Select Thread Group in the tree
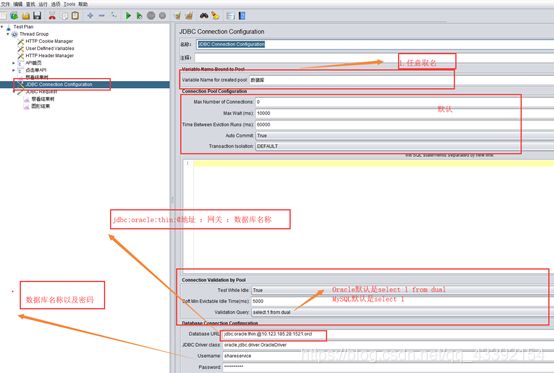The width and height of the screenshot is (554, 373). (x=34, y=34)
